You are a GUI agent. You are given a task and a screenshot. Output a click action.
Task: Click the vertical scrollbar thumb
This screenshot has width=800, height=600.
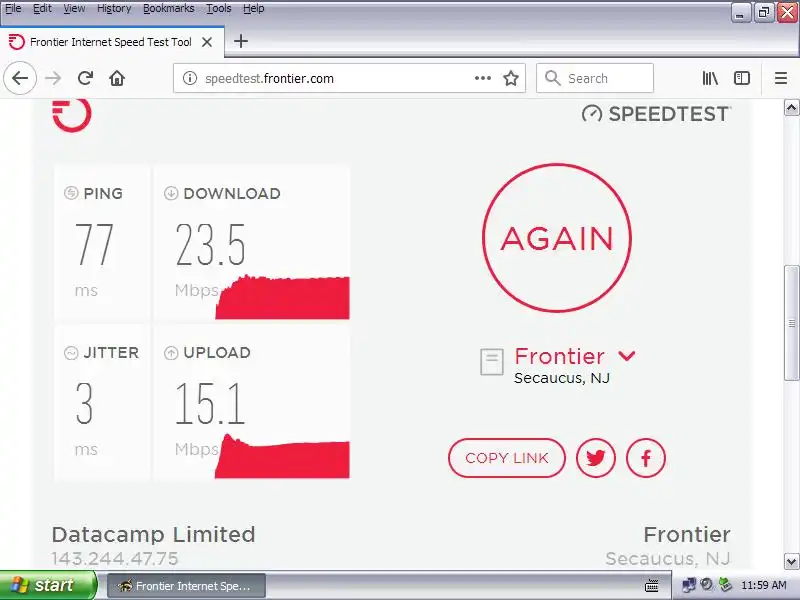tap(791, 322)
